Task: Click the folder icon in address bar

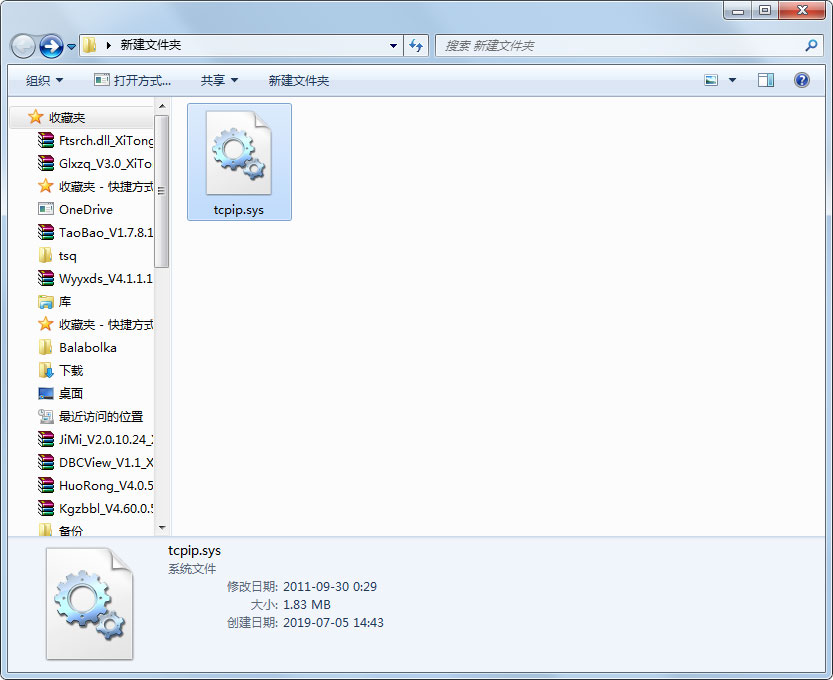Action: (x=89, y=45)
